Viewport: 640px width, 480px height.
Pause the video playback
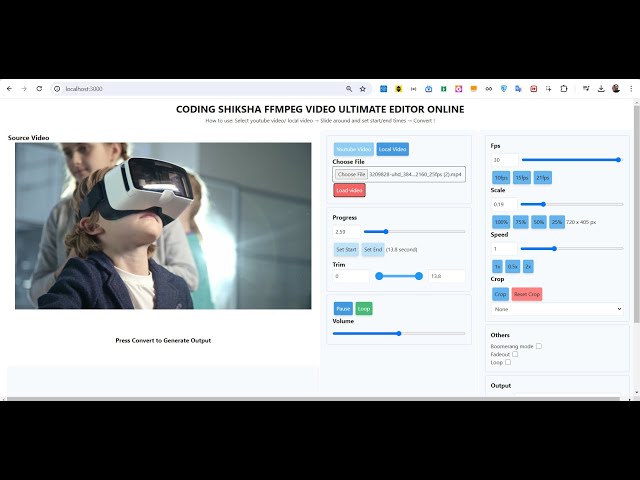point(343,309)
